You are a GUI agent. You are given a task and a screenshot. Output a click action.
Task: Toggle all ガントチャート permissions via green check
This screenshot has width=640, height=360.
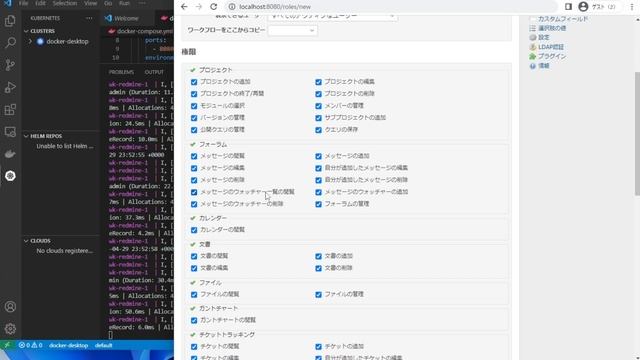tap(193, 309)
